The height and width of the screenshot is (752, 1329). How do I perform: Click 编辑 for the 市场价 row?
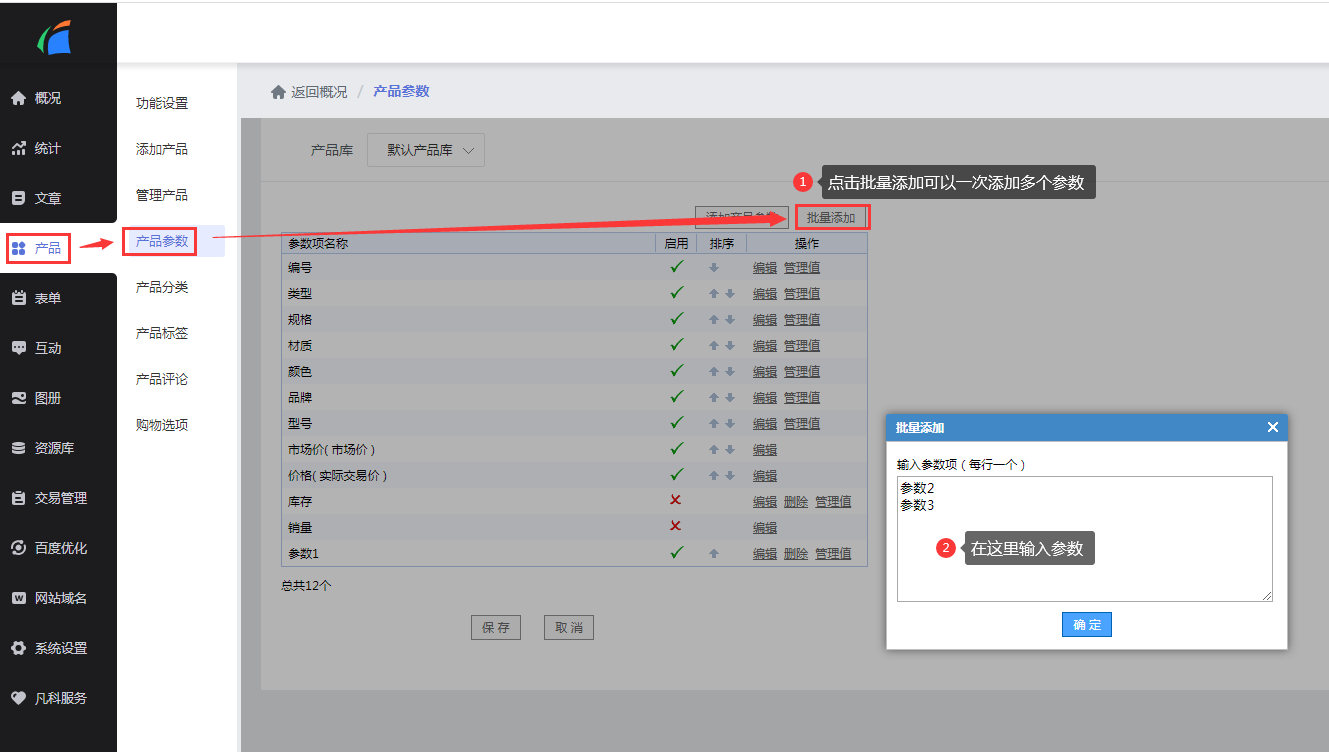tap(765, 450)
